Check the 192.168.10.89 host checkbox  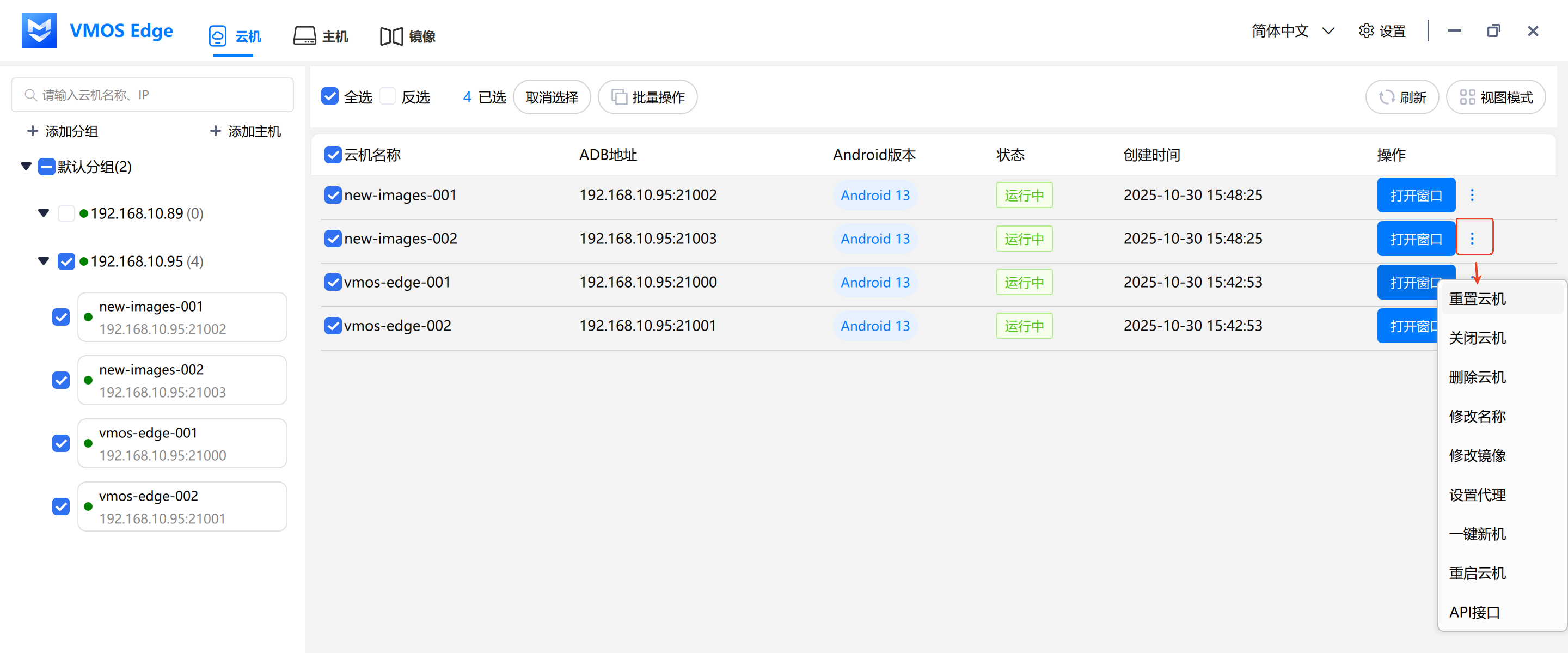(66, 213)
